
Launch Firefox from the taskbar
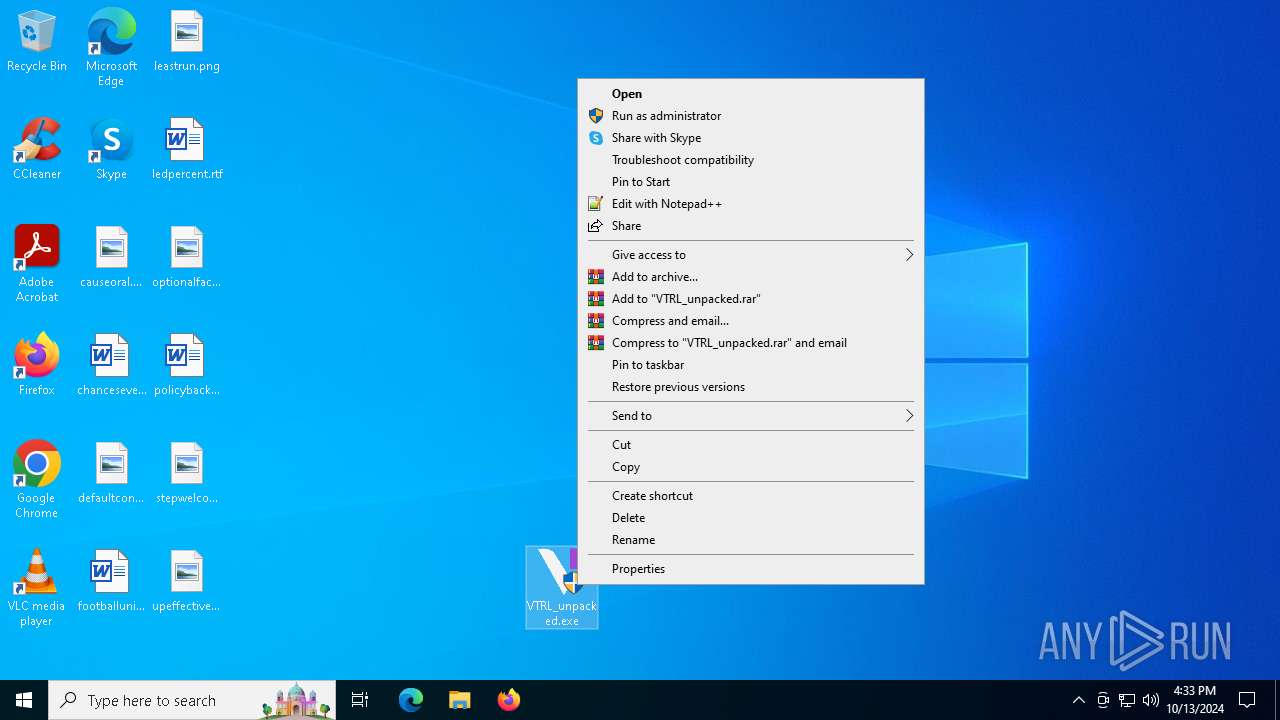click(509, 700)
